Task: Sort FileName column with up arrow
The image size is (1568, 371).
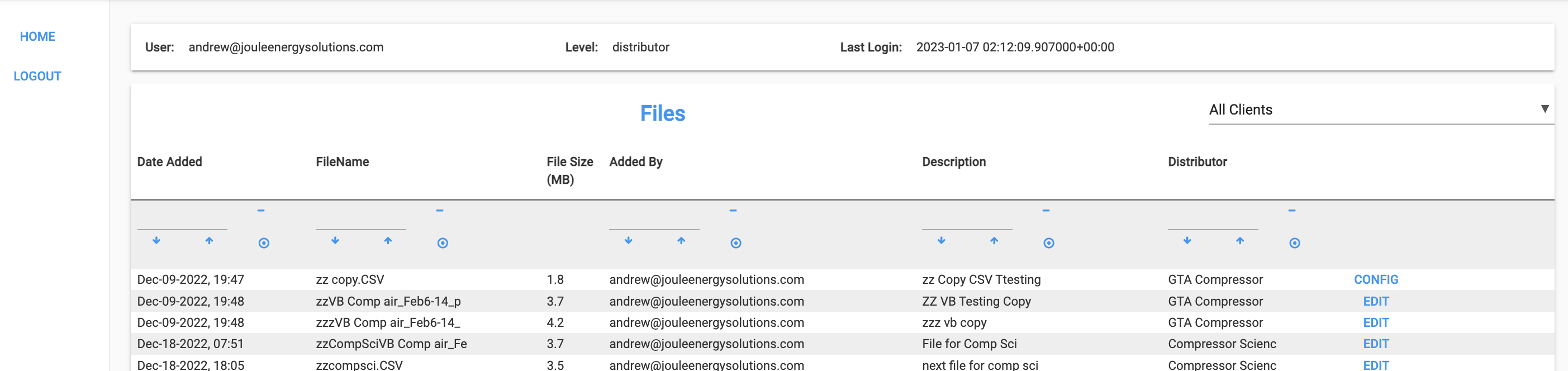Action: pyautogui.click(x=388, y=241)
